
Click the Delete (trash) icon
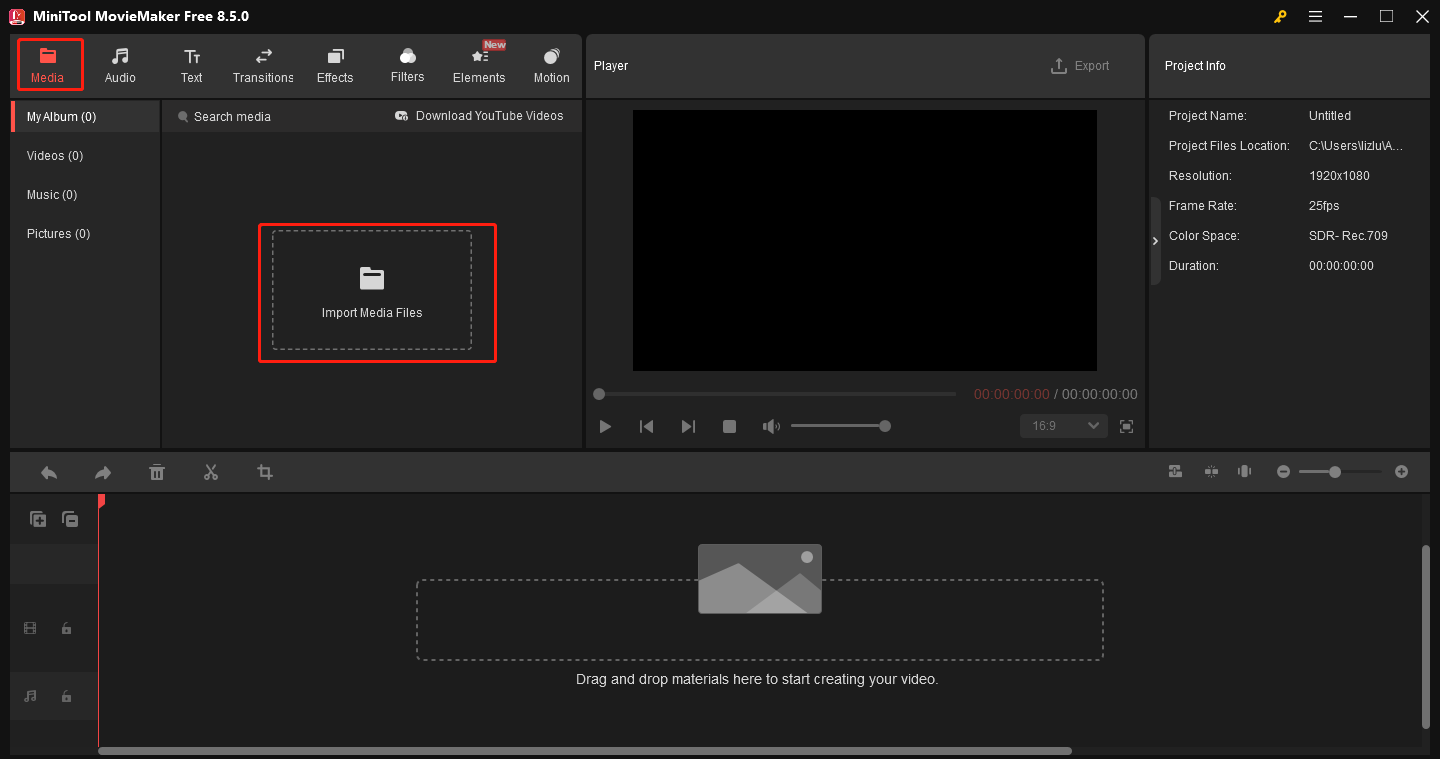click(157, 471)
